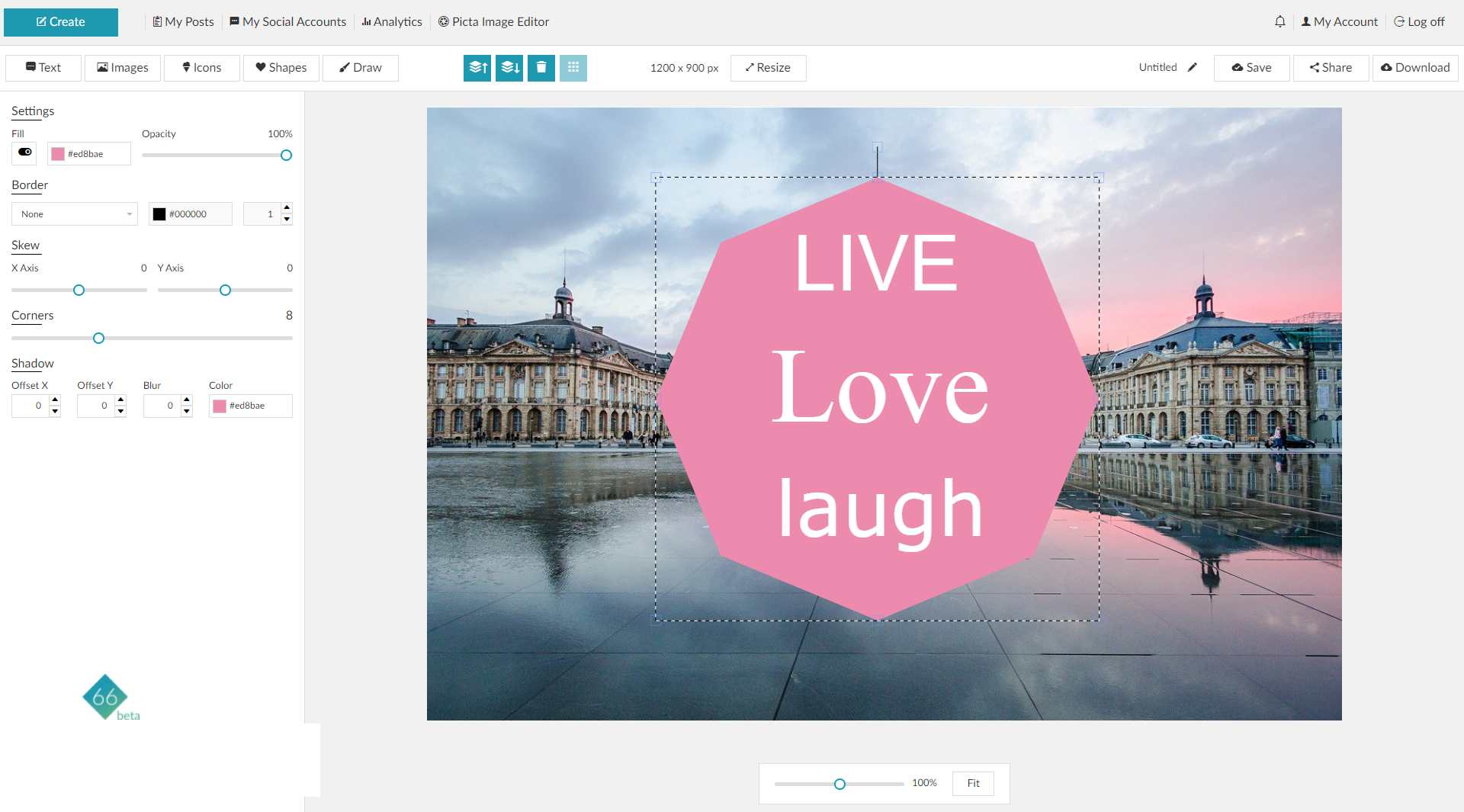Open the Border style dropdown
Image resolution: width=1464 pixels, height=812 pixels.
click(75, 214)
